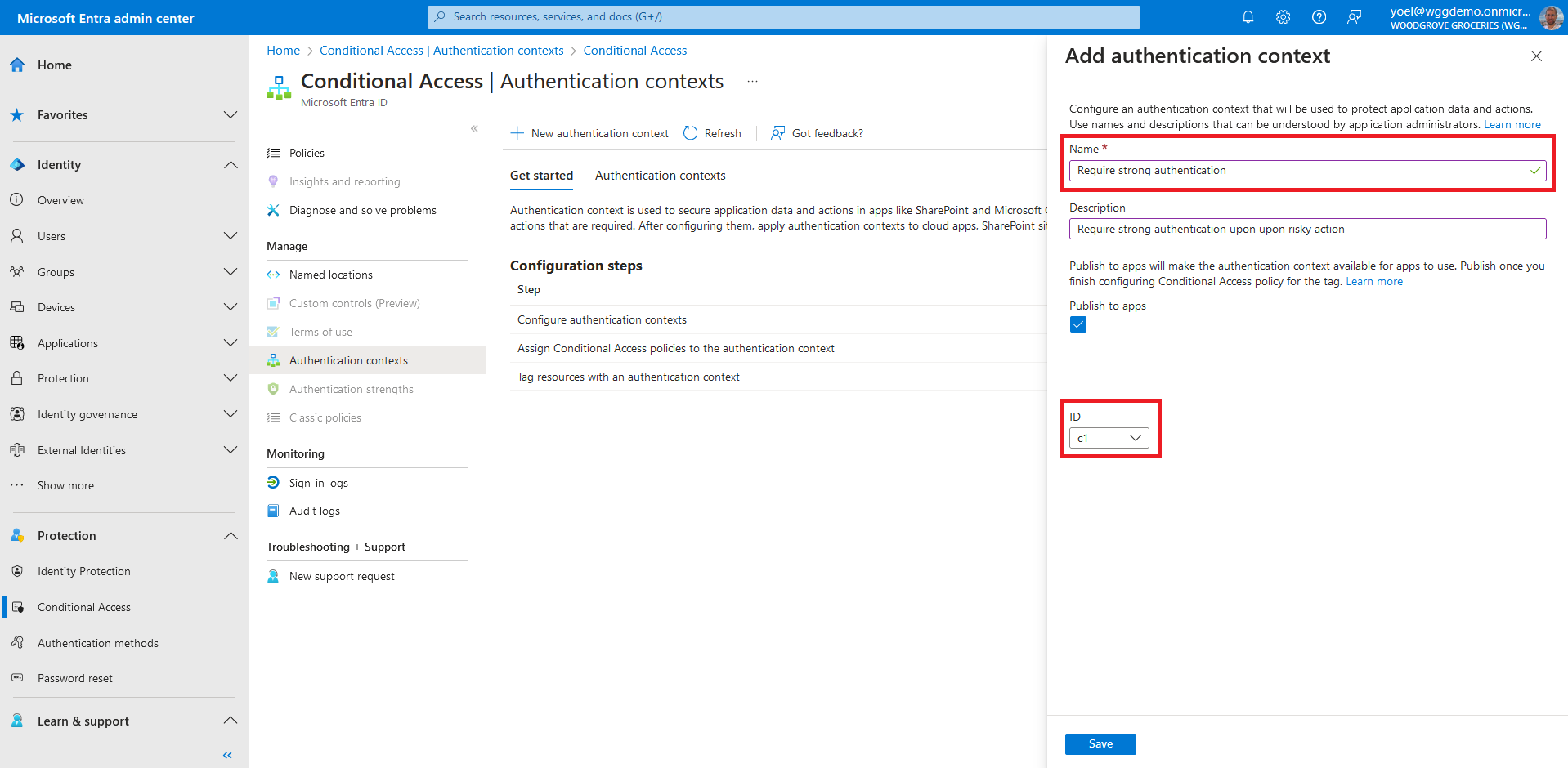This screenshot has width=1568, height=768.
Task: Click Learn more link beside Publish description
Action: tap(1373, 282)
